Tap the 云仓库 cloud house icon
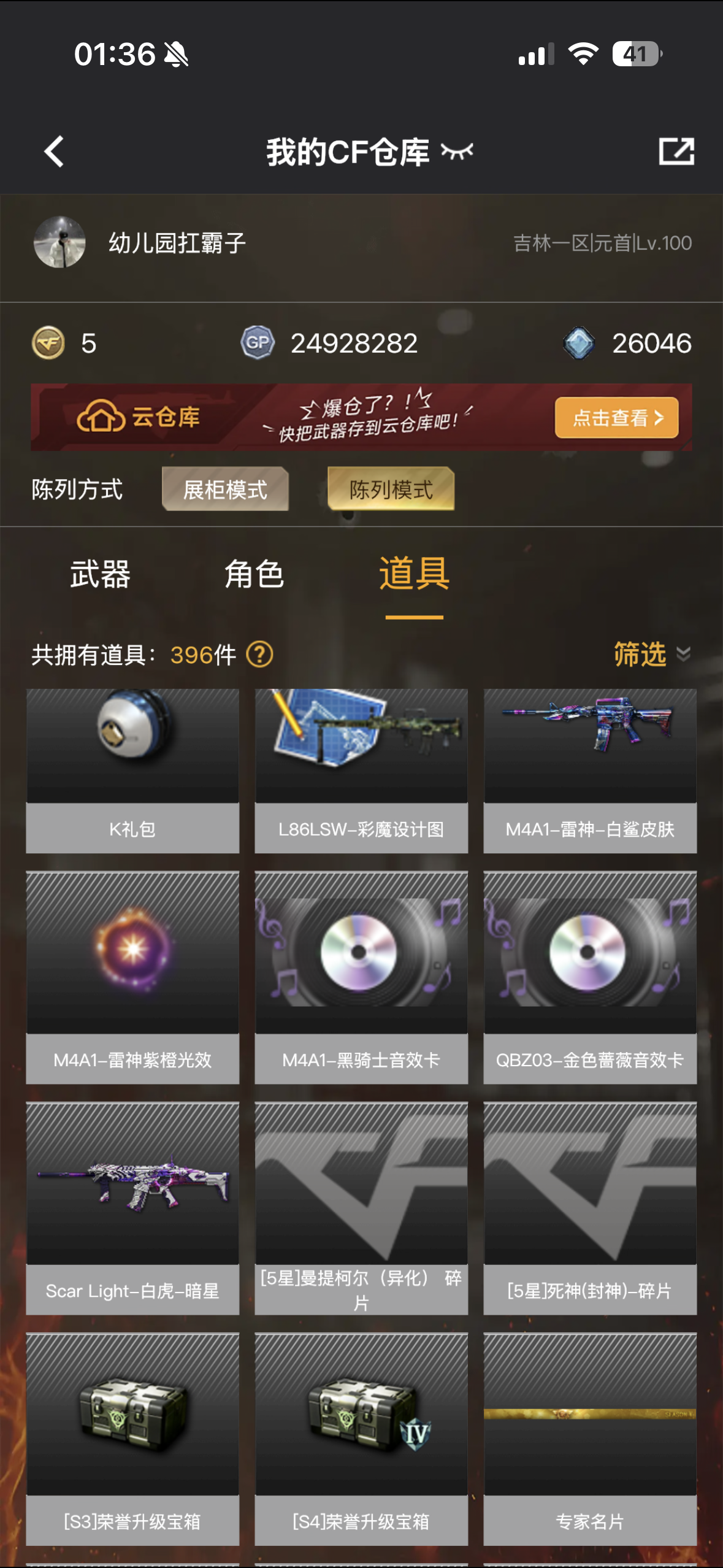The height and width of the screenshot is (1568, 723). click(x=101, y=417)
